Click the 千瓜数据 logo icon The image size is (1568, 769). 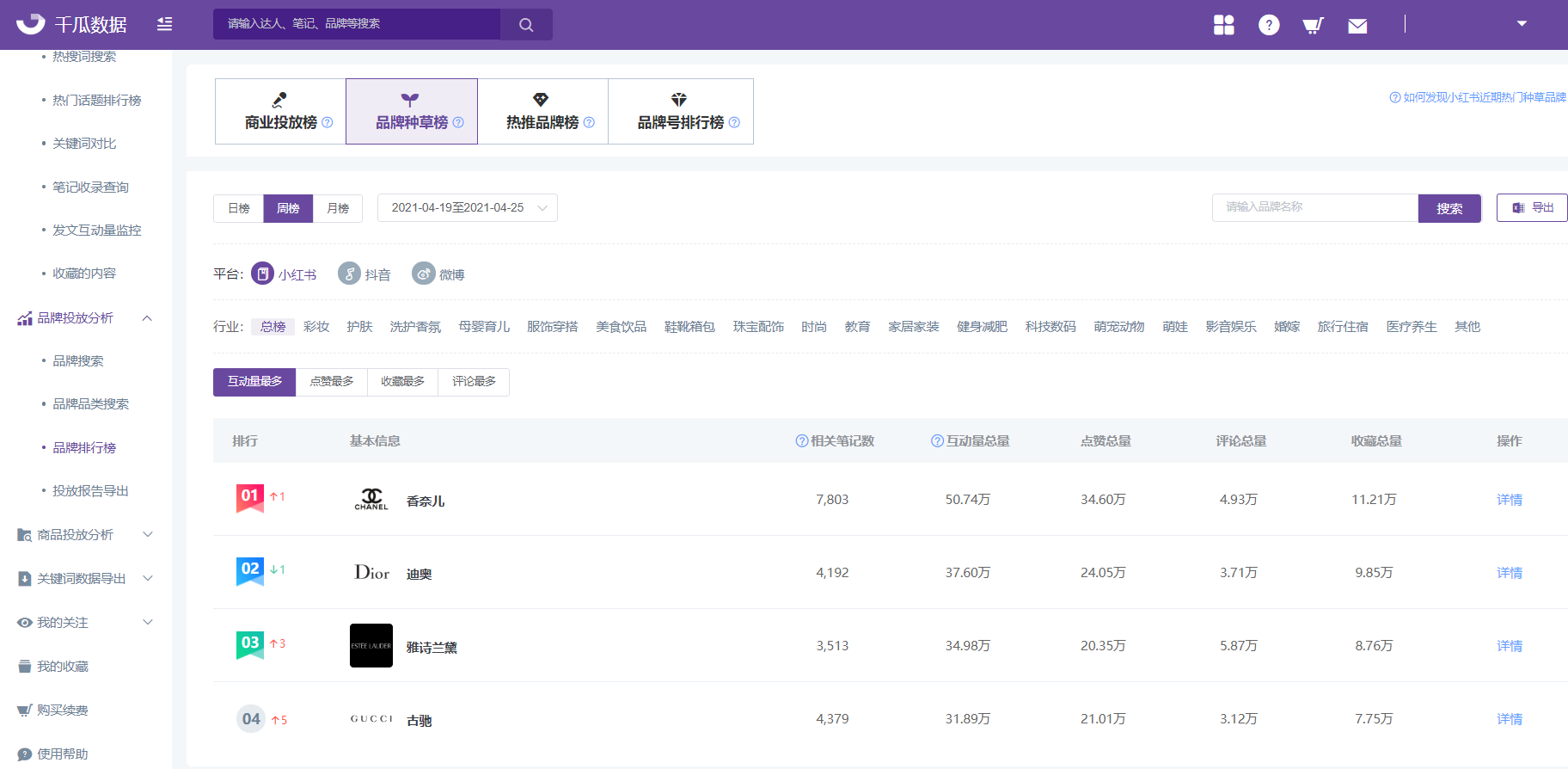click(30, 23)
